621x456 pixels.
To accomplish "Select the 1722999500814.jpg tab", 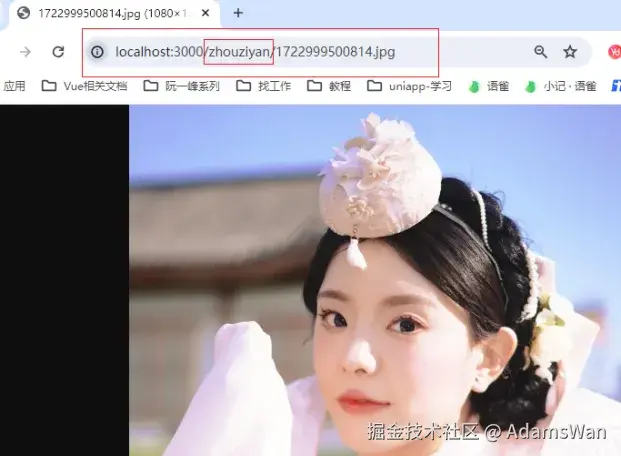I will (x=113, y=13).
